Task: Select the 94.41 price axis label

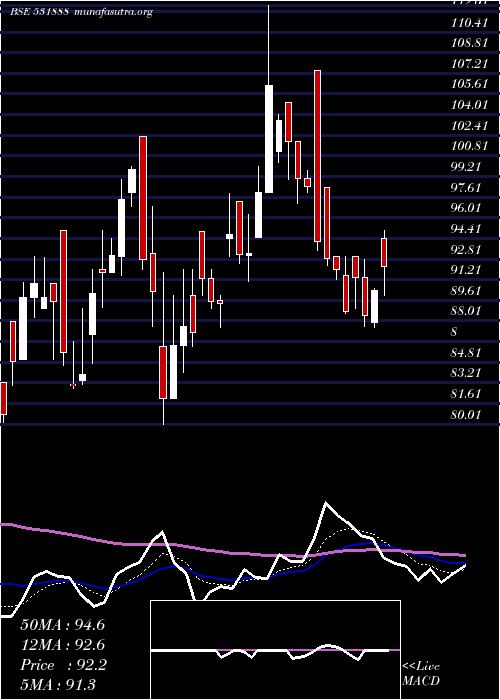Action: 466,229
